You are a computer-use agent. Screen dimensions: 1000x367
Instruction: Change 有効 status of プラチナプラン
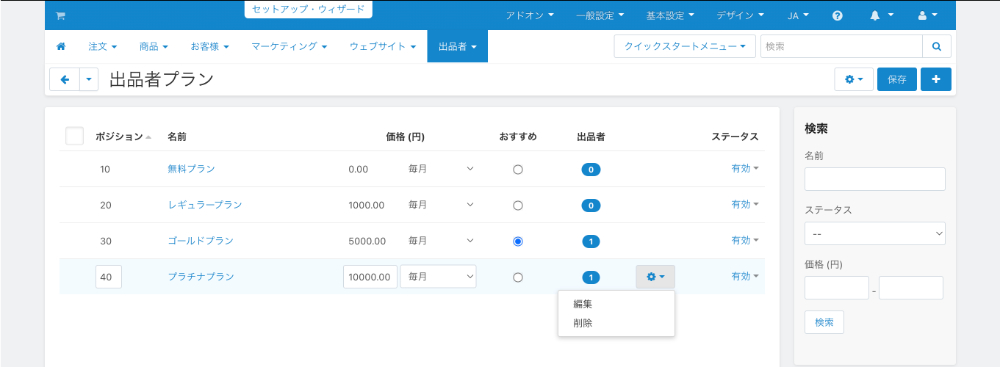pyautogui.click(x=745, y=276)
